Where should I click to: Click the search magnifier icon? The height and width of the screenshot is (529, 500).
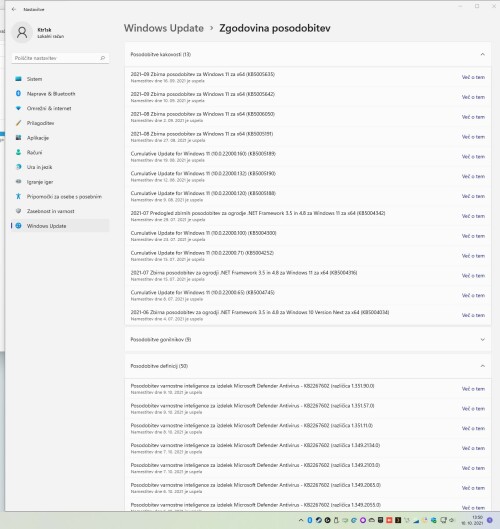point(103,58)
